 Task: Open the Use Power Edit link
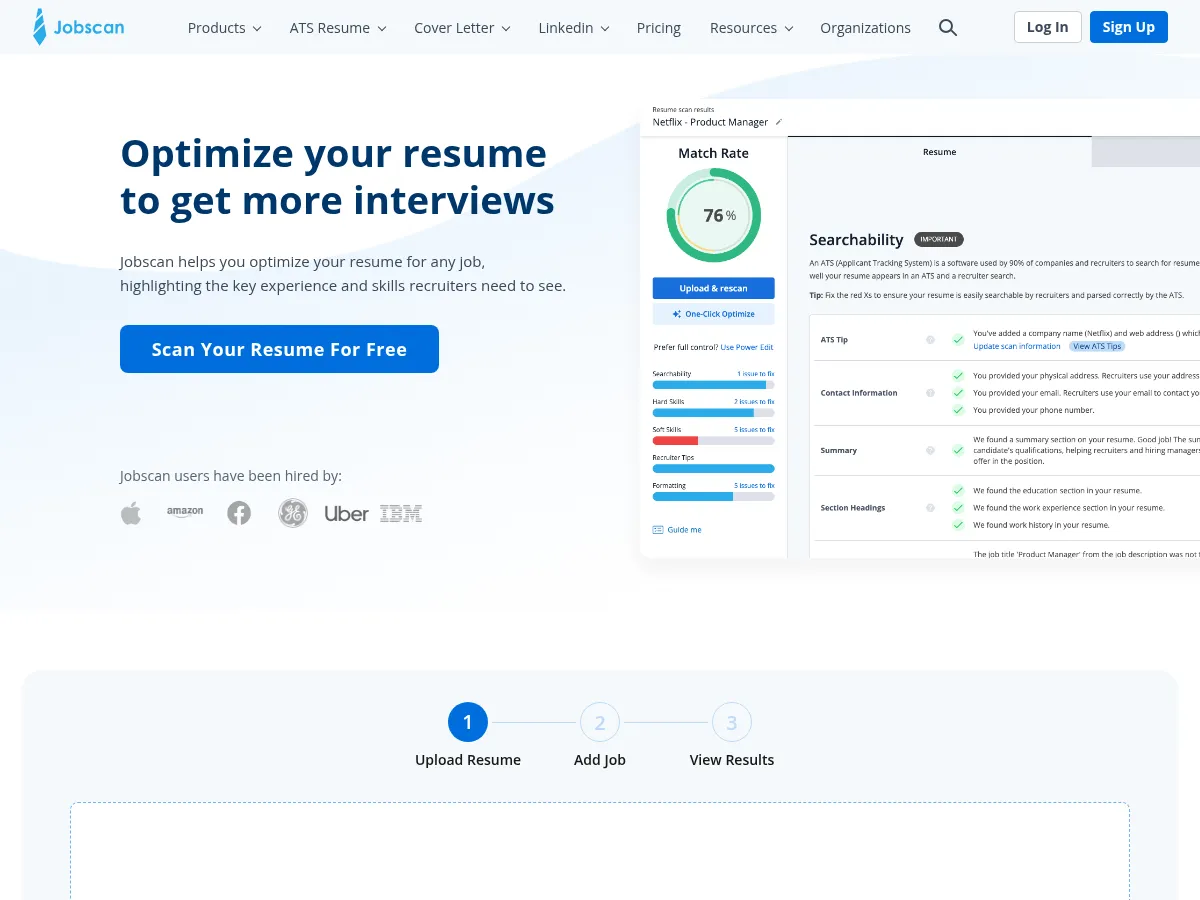click(x=746, y=347)
